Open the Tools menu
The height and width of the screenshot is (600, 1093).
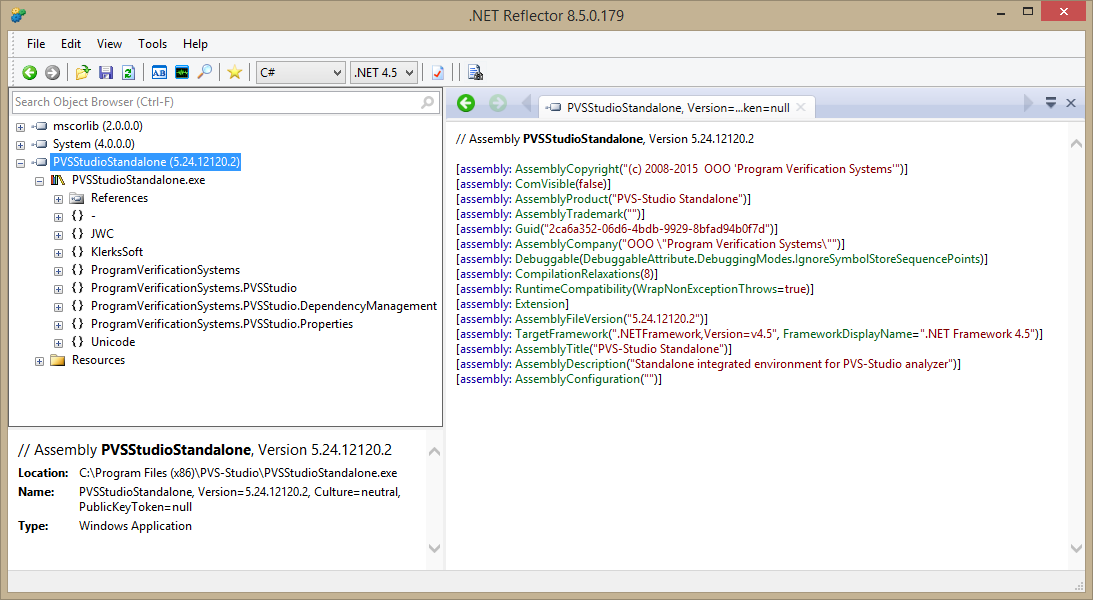pos(153,44)
